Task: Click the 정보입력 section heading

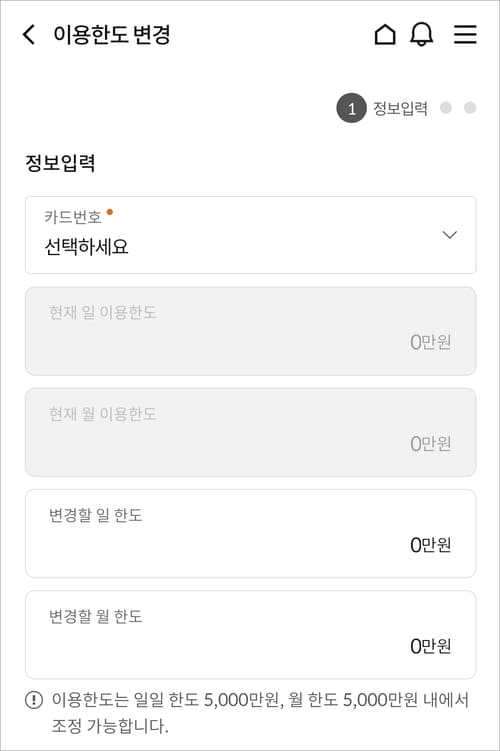Action: pos(60,162)
